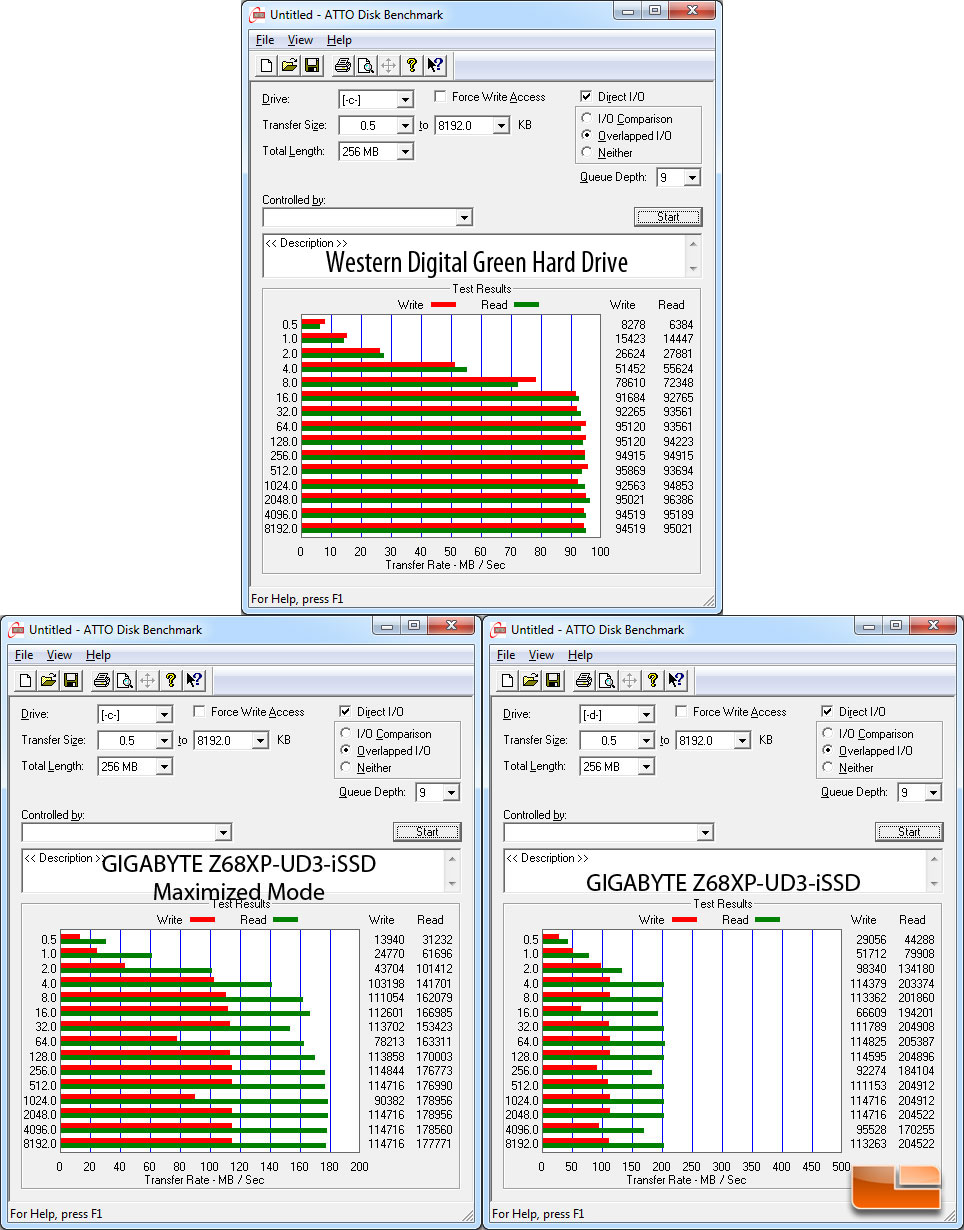Click Save floppy icon in Maximized Mode window

70,681
